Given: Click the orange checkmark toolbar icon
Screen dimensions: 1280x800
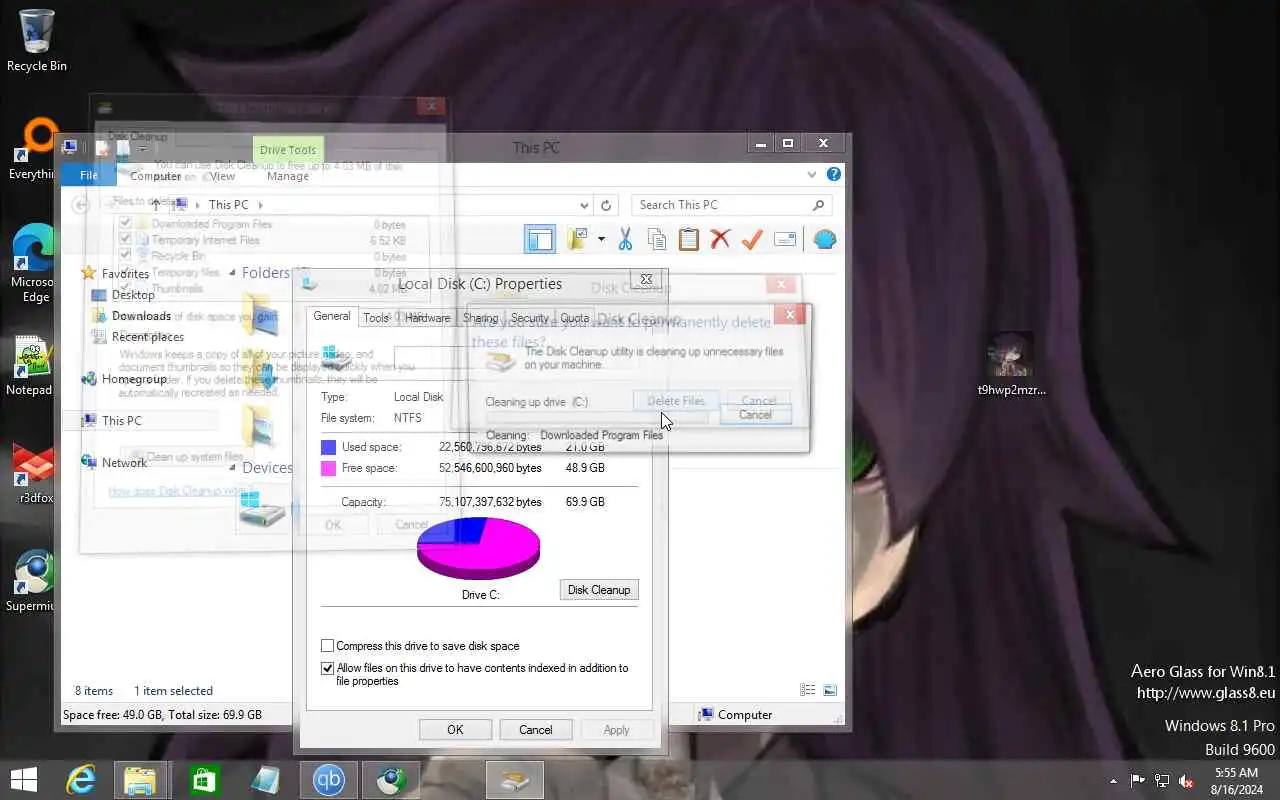Looking at the screenshot, I should tap(752, 239).
